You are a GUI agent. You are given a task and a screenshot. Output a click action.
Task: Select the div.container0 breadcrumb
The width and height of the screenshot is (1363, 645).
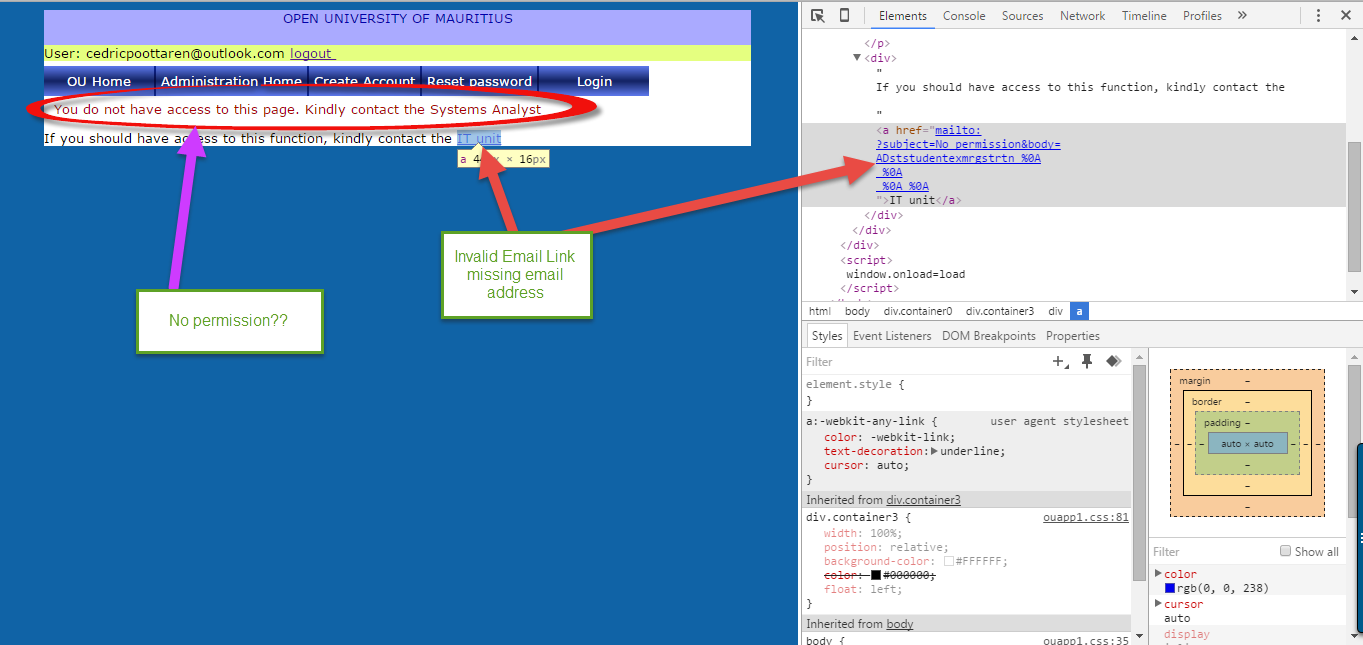coord(917,311)
